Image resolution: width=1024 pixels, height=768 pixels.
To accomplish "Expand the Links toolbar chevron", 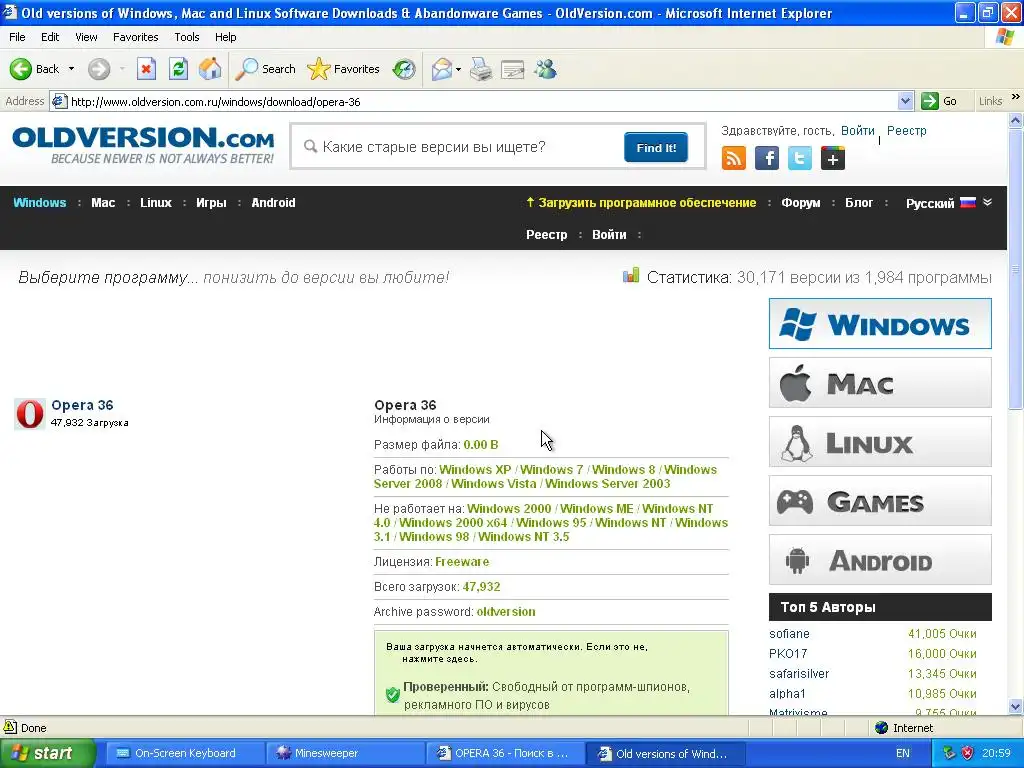I will pos(1016,97).
